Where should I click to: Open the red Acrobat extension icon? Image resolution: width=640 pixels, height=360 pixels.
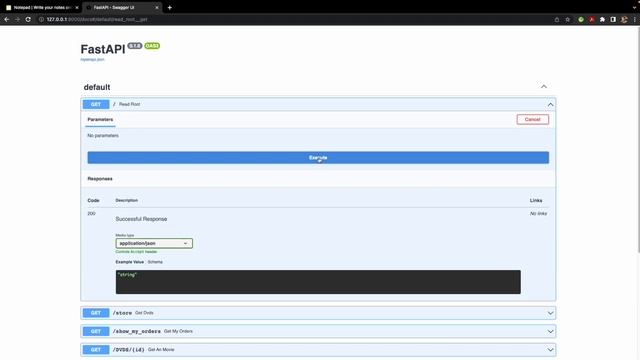coord(591,19)
